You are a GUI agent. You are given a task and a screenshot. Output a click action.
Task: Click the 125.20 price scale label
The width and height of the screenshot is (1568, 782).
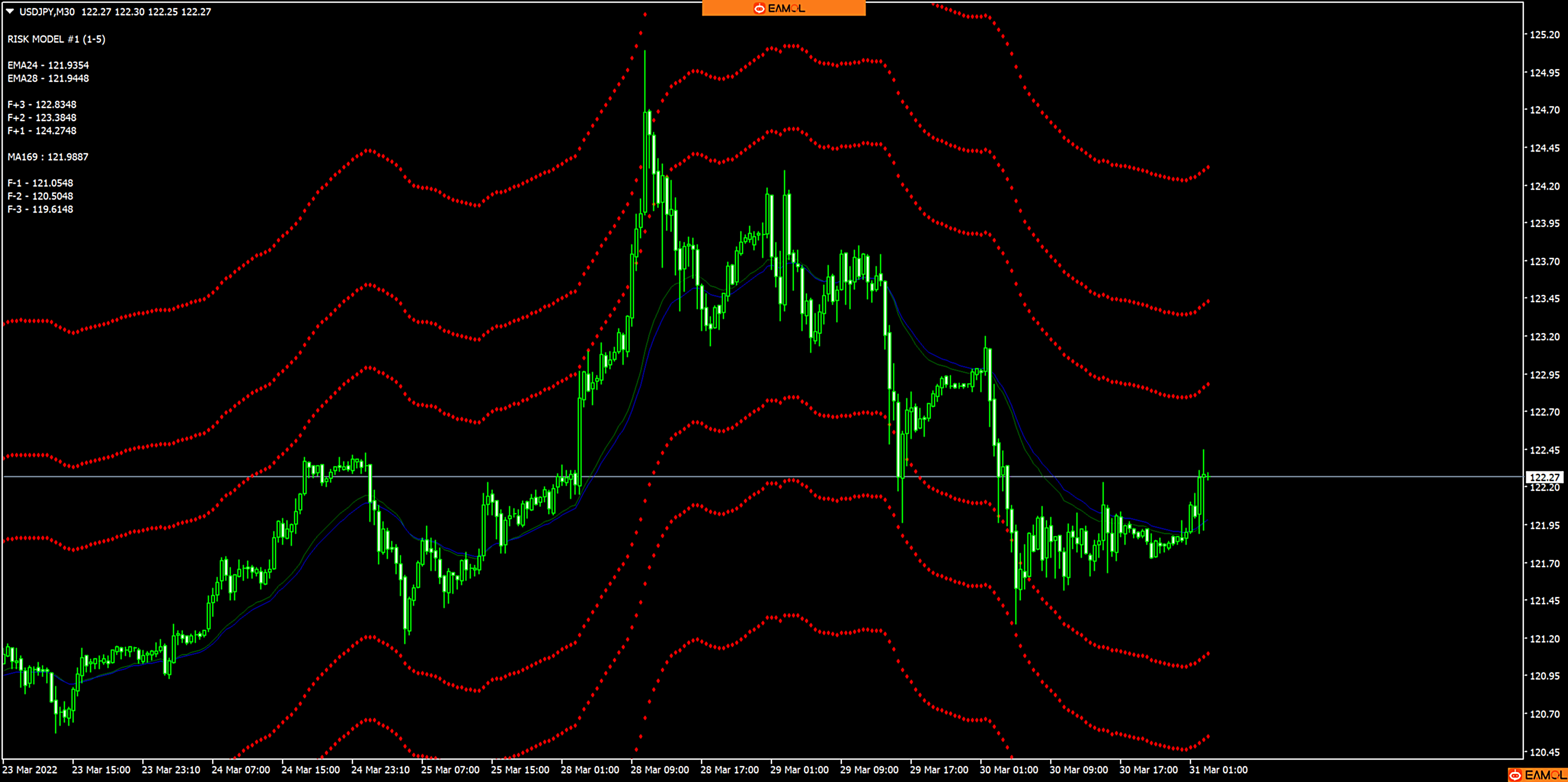(x=1545, y=35)
